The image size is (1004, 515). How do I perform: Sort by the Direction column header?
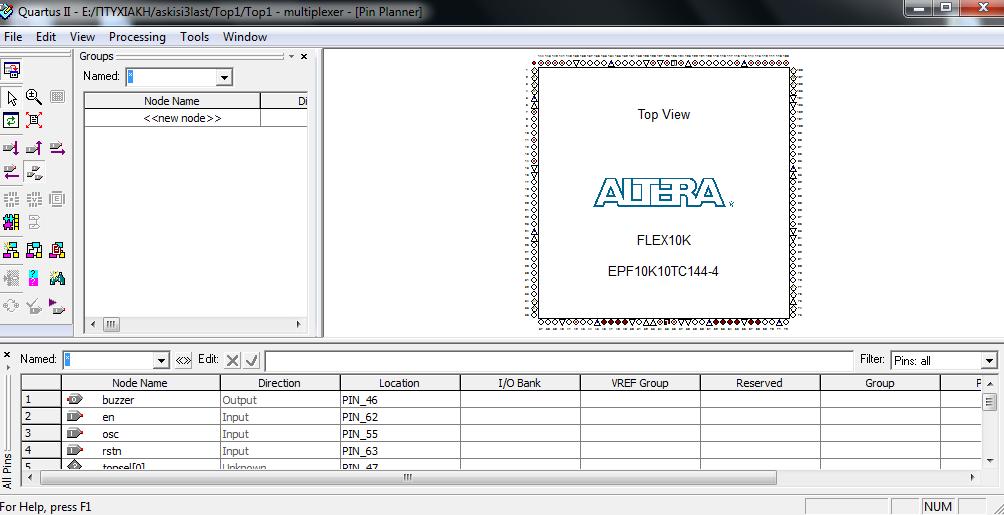pos(280,383)
